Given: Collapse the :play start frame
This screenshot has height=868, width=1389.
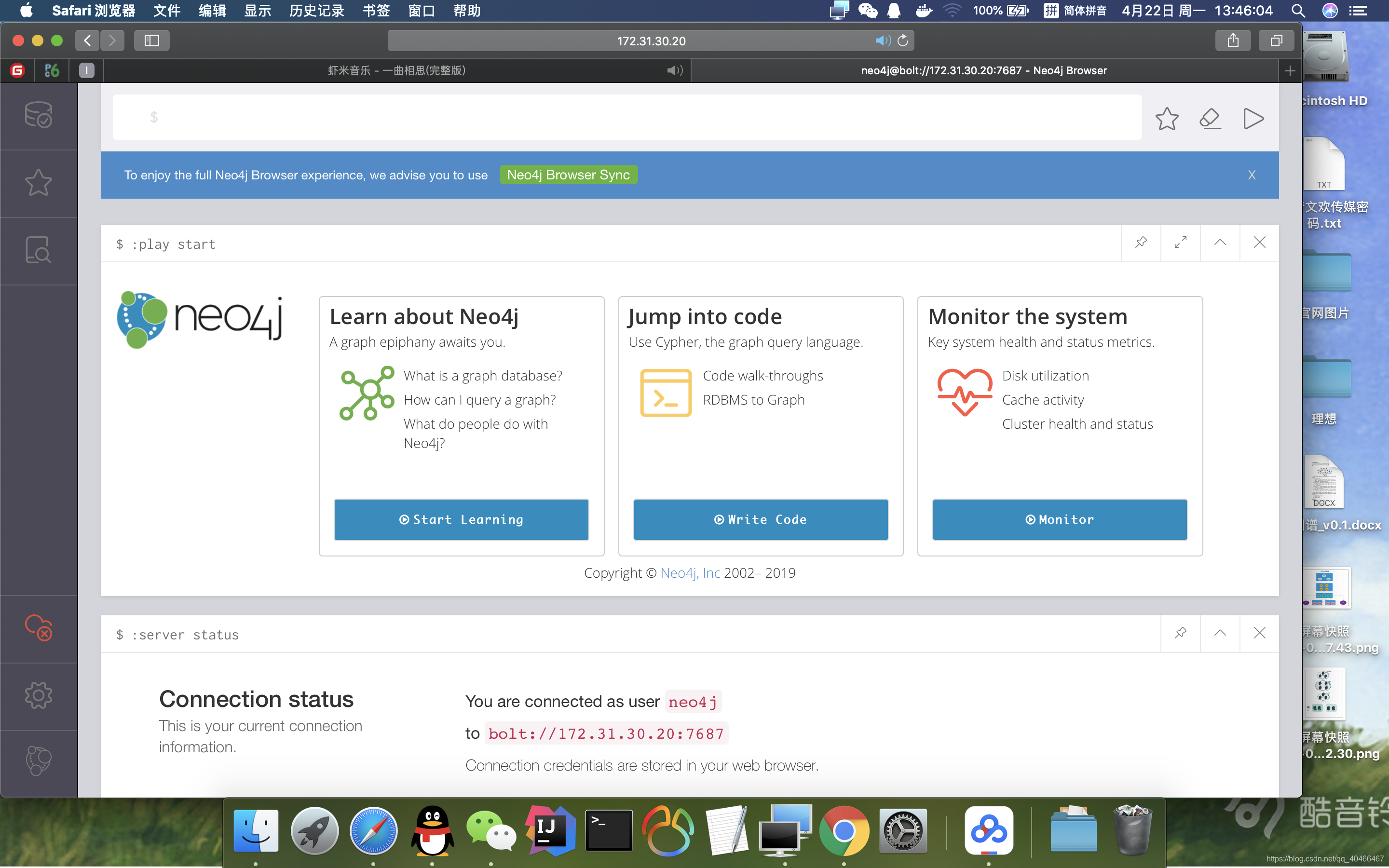Looking at the screenshot, I should coord(1220,243).
